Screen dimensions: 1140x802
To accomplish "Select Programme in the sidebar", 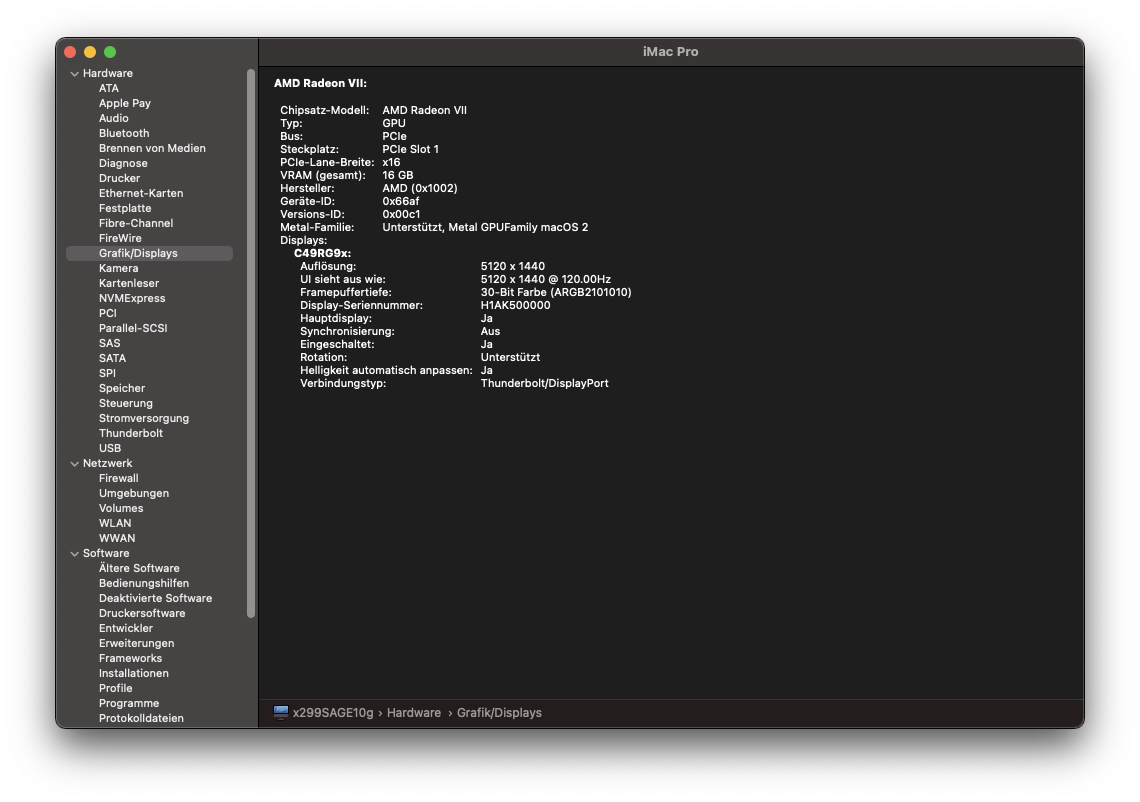I will tap(129, 703).
